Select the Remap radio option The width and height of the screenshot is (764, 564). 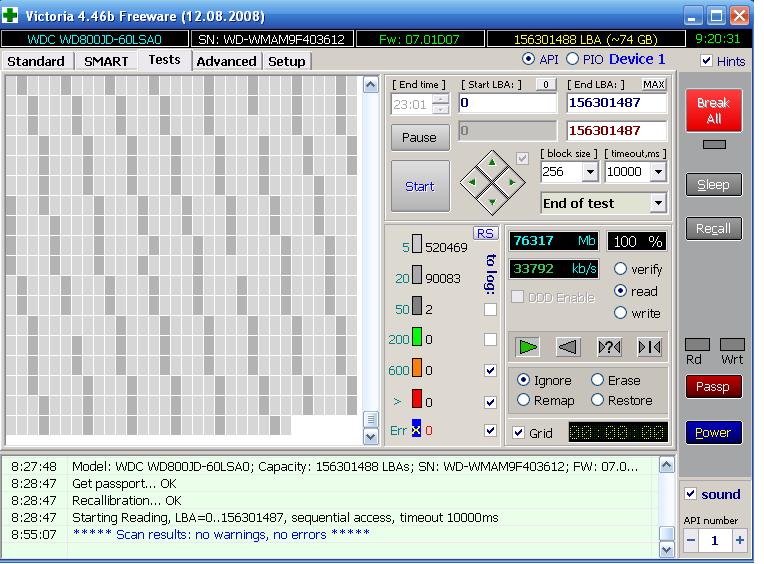524,400
